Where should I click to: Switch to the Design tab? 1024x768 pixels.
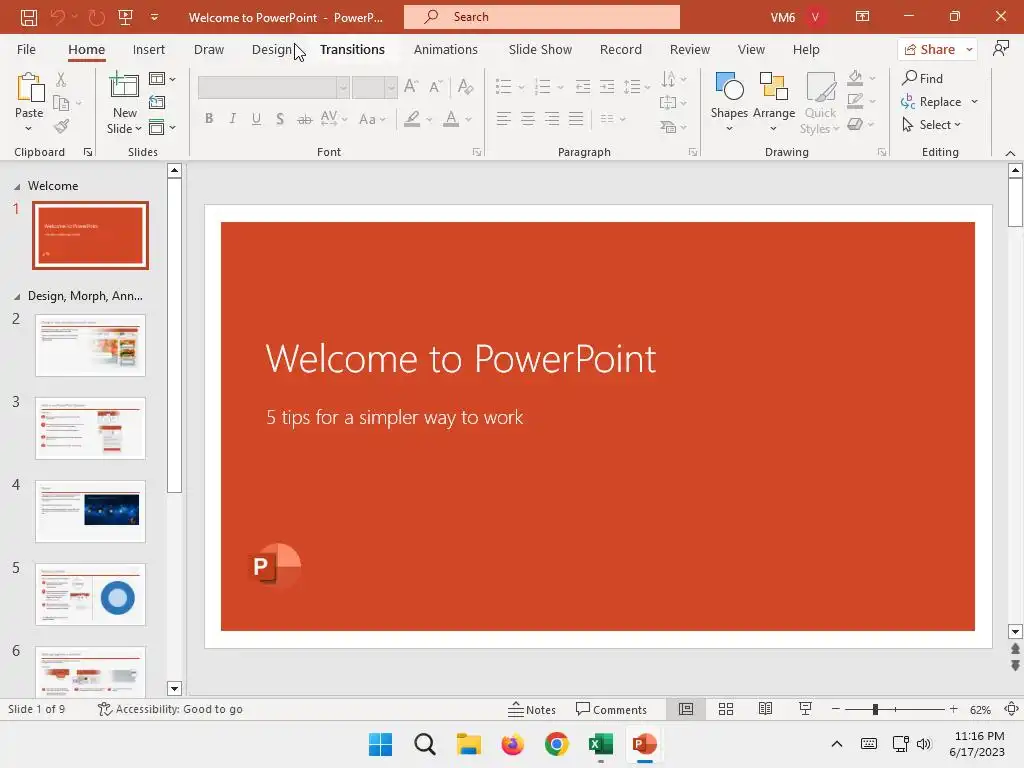[x=272, y=50]
